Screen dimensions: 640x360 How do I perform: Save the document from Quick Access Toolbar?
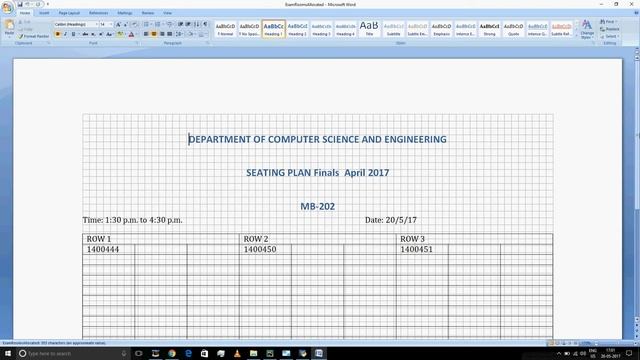click(x=20, y=4)
